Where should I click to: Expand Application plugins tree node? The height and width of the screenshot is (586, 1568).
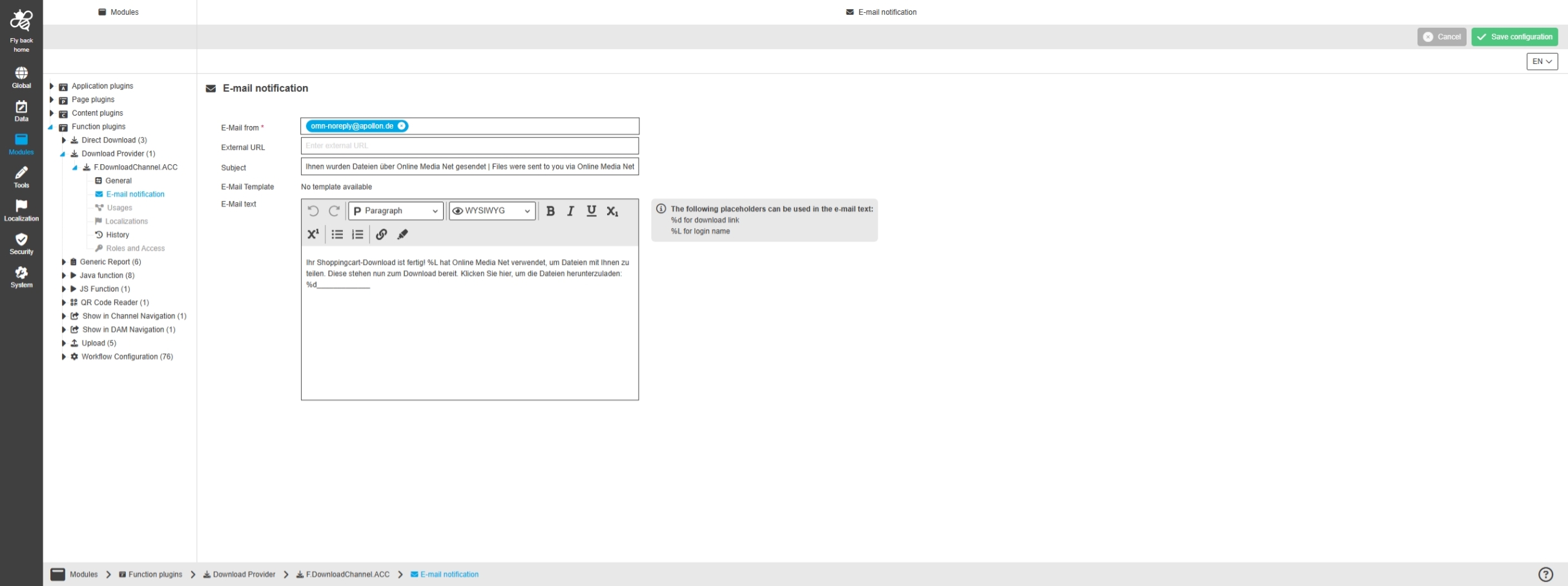tap(52, 86)
